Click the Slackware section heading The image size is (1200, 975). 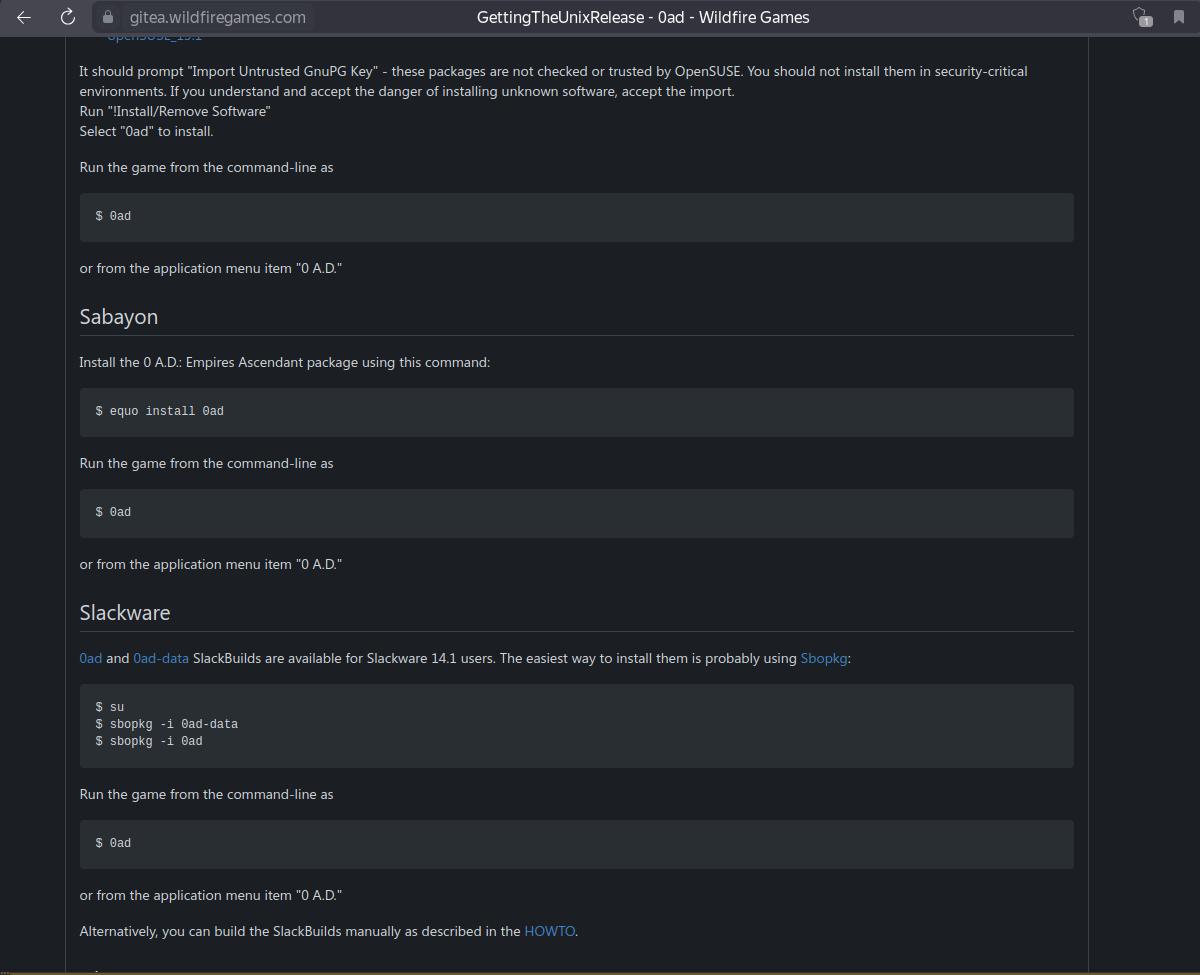[125, 612]
